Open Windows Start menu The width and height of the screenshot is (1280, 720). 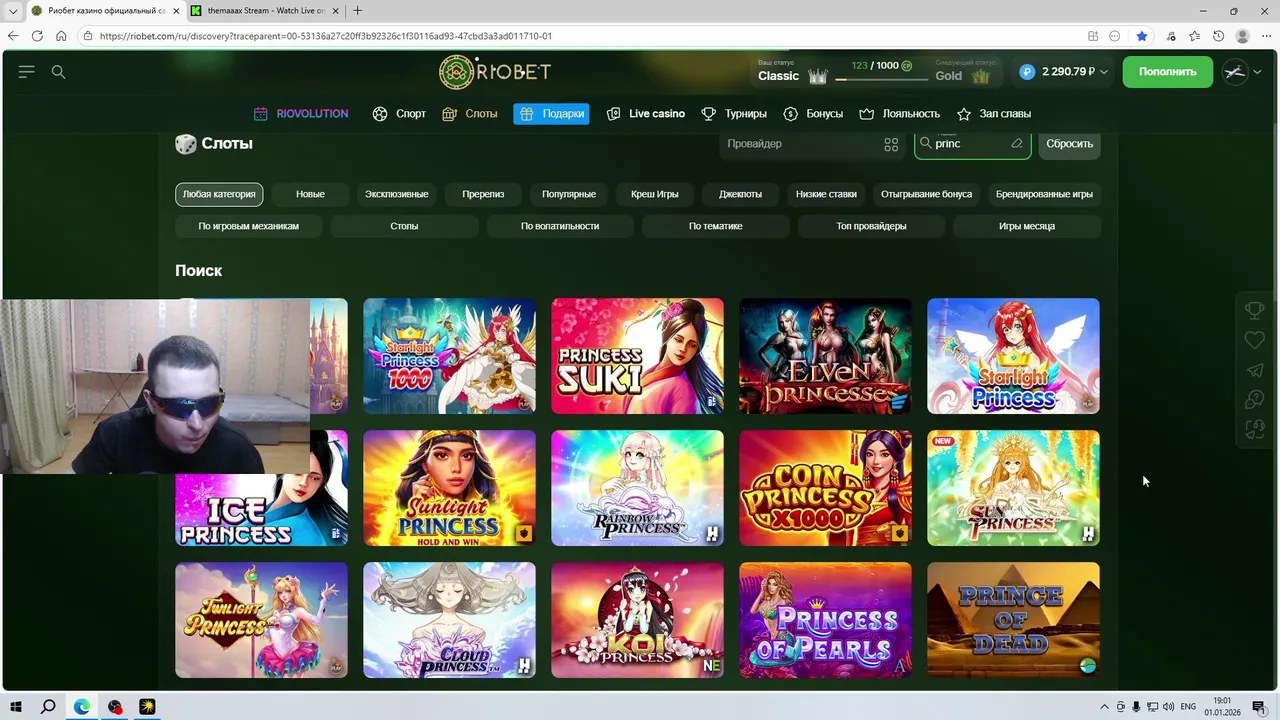[16, 707]
